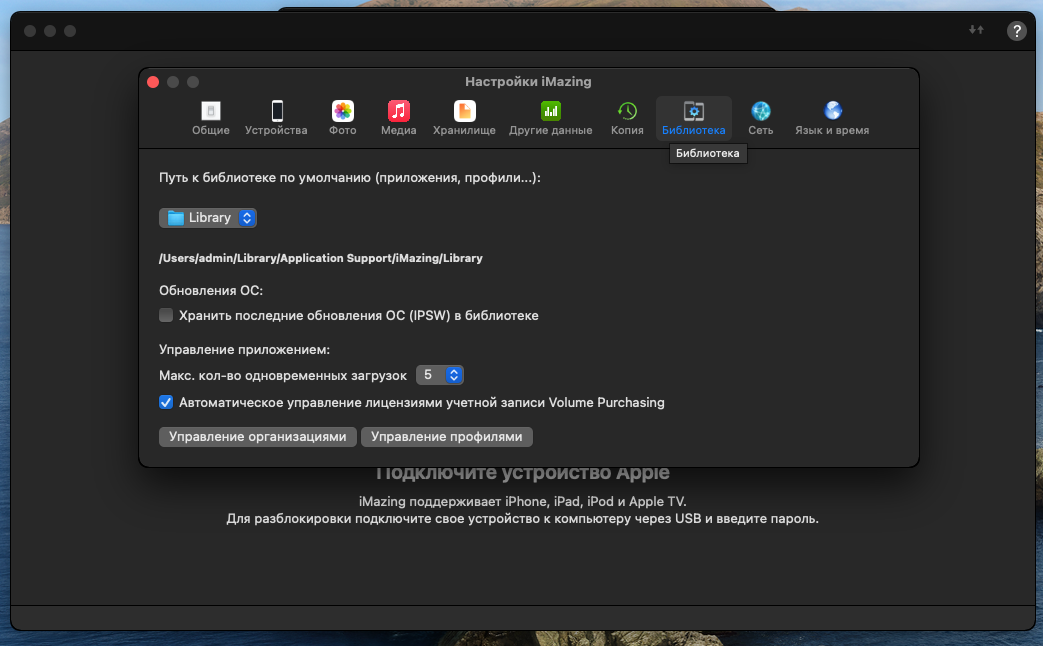This screenshot has width=1043, height=646.
Task: Disable automatic Volume Purchasing license management
Action: (x=166, y=403)
